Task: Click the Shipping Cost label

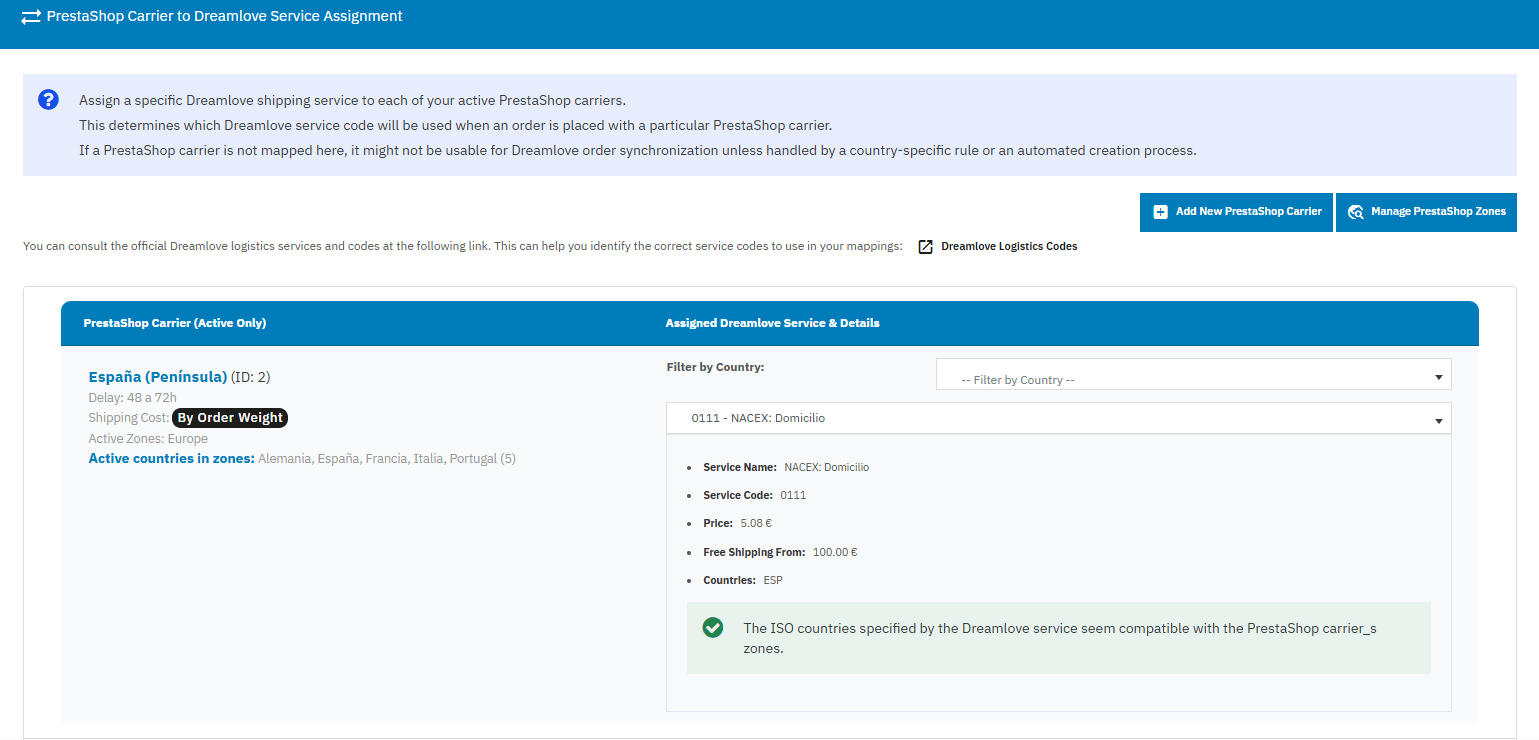Action: 129,418
